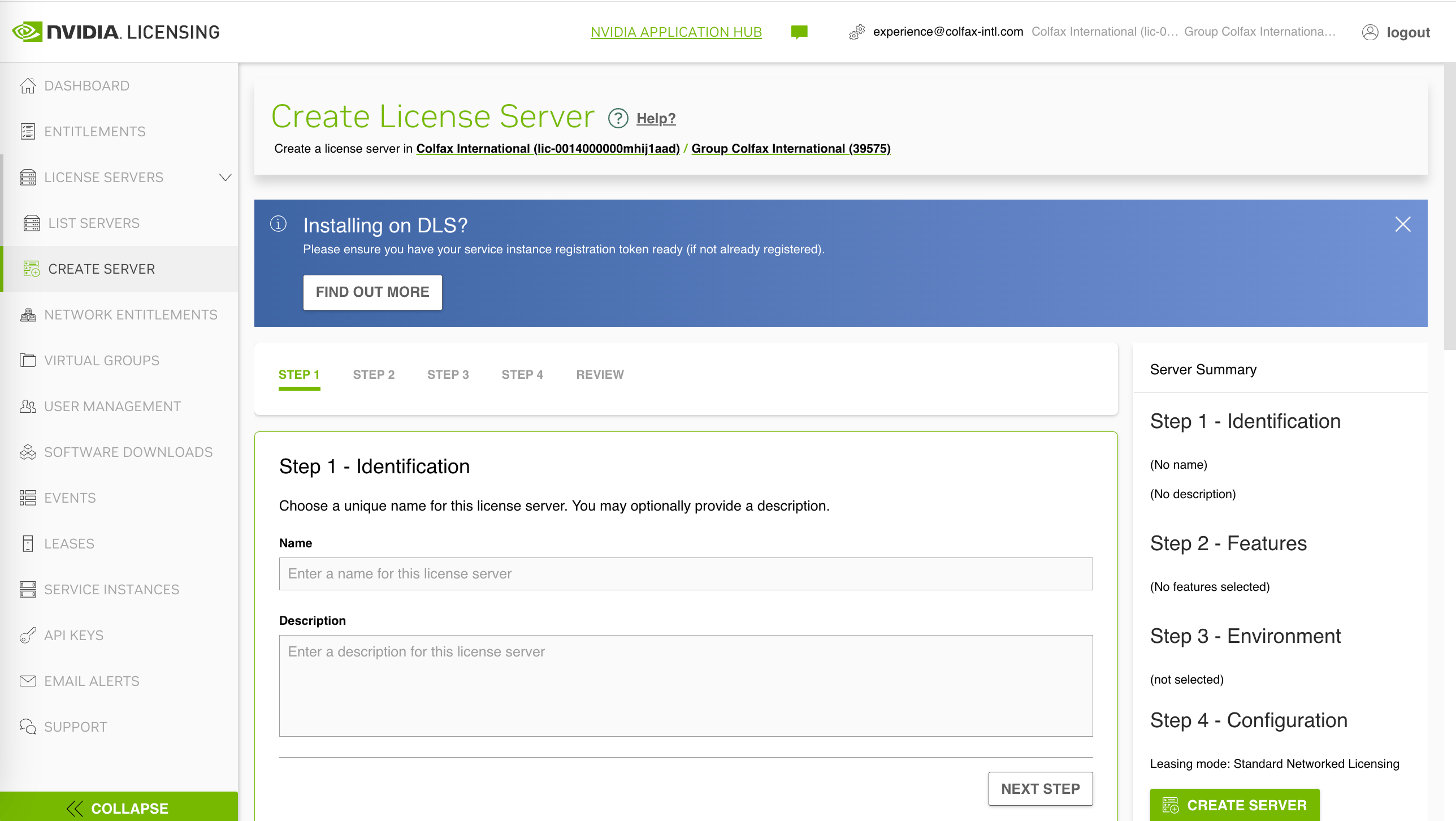1456x821 pixels.
Task: Click the page vertical scrollbar
Action: [1450, 206]
